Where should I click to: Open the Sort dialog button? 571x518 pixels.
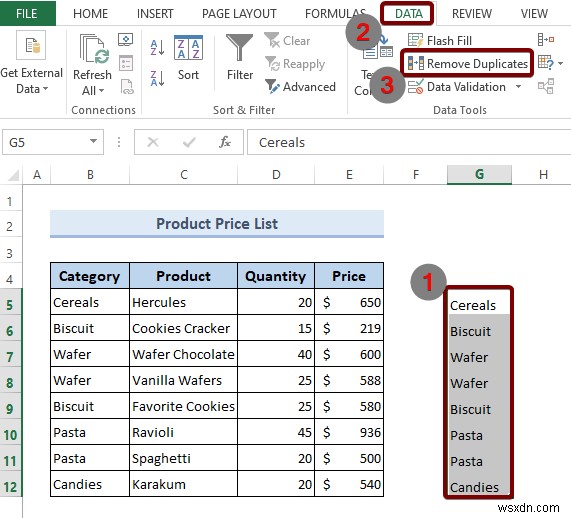coord(188,58)
